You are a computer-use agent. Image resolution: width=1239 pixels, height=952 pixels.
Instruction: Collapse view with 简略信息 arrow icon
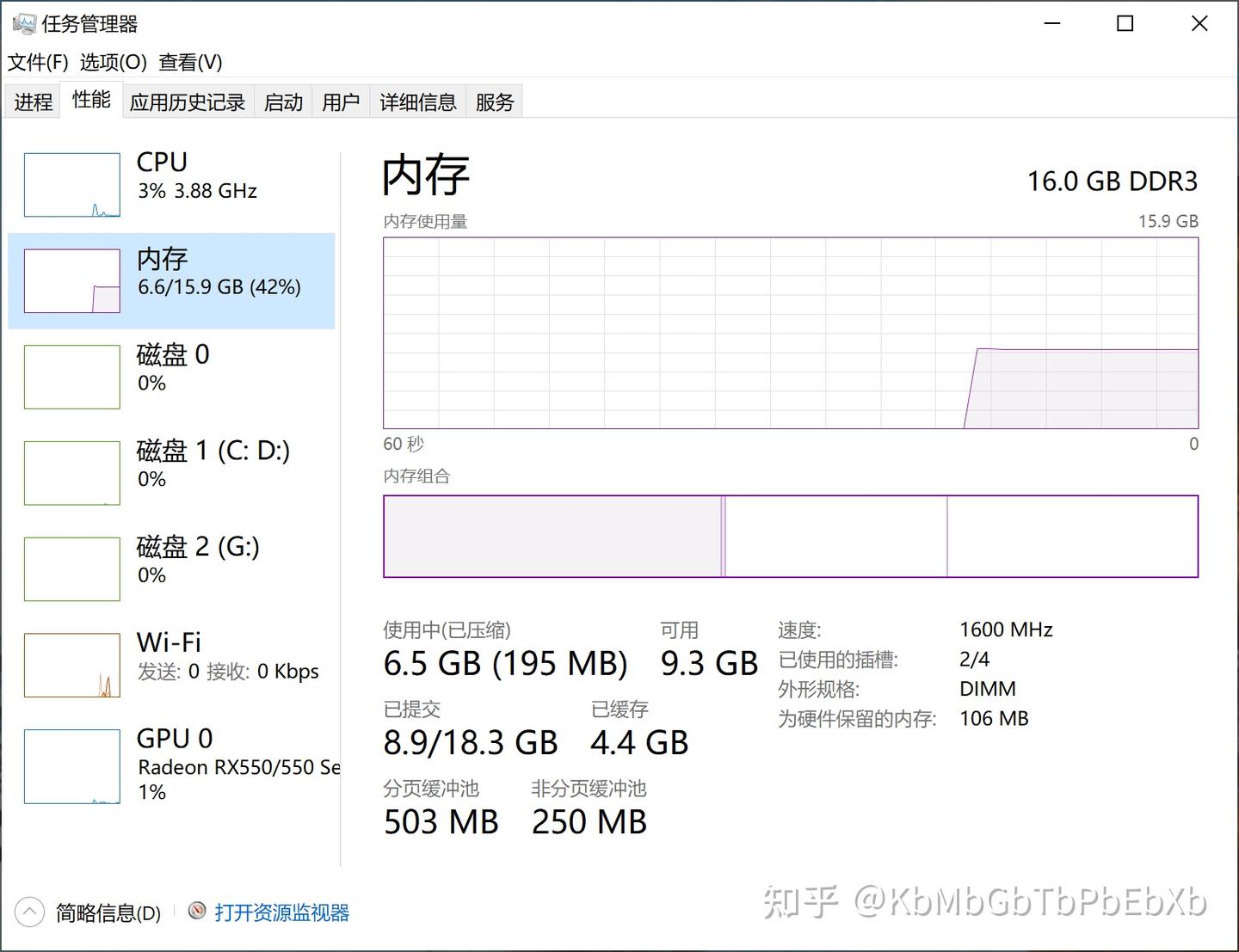(x=29, y=912)
